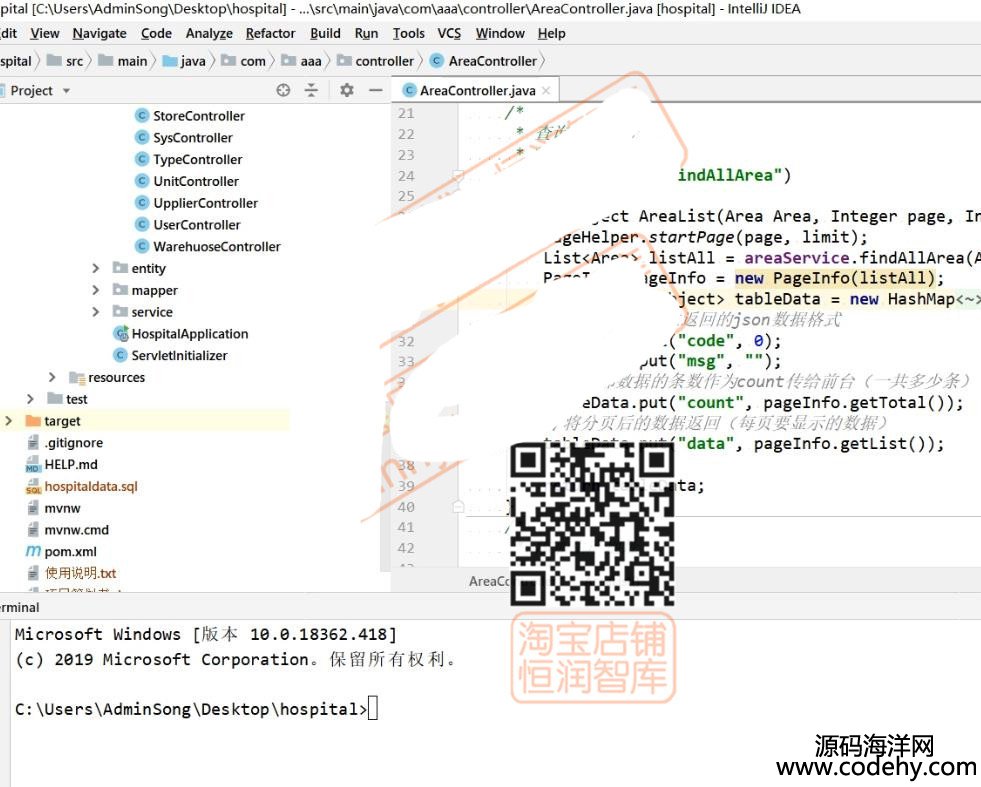Click the target folder icon
This screenshot has width=981, height=787.
click(33, 421)
